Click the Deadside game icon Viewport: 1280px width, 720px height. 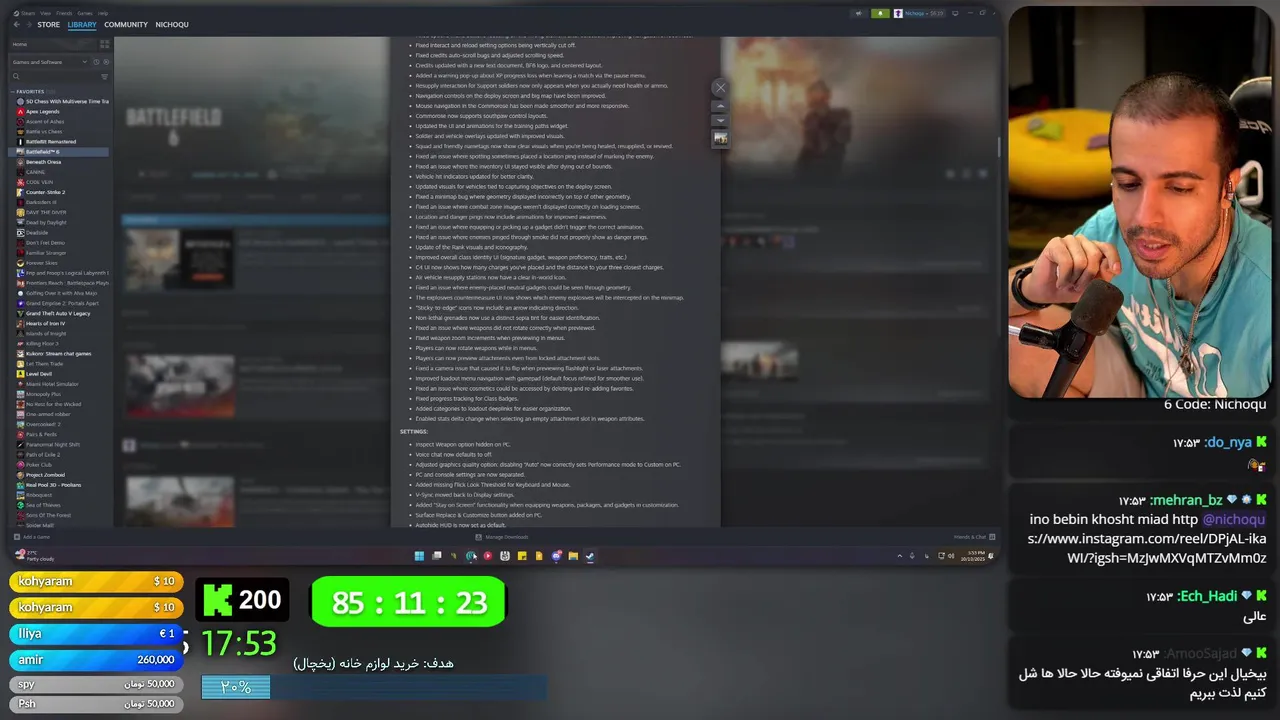[20, 233]
